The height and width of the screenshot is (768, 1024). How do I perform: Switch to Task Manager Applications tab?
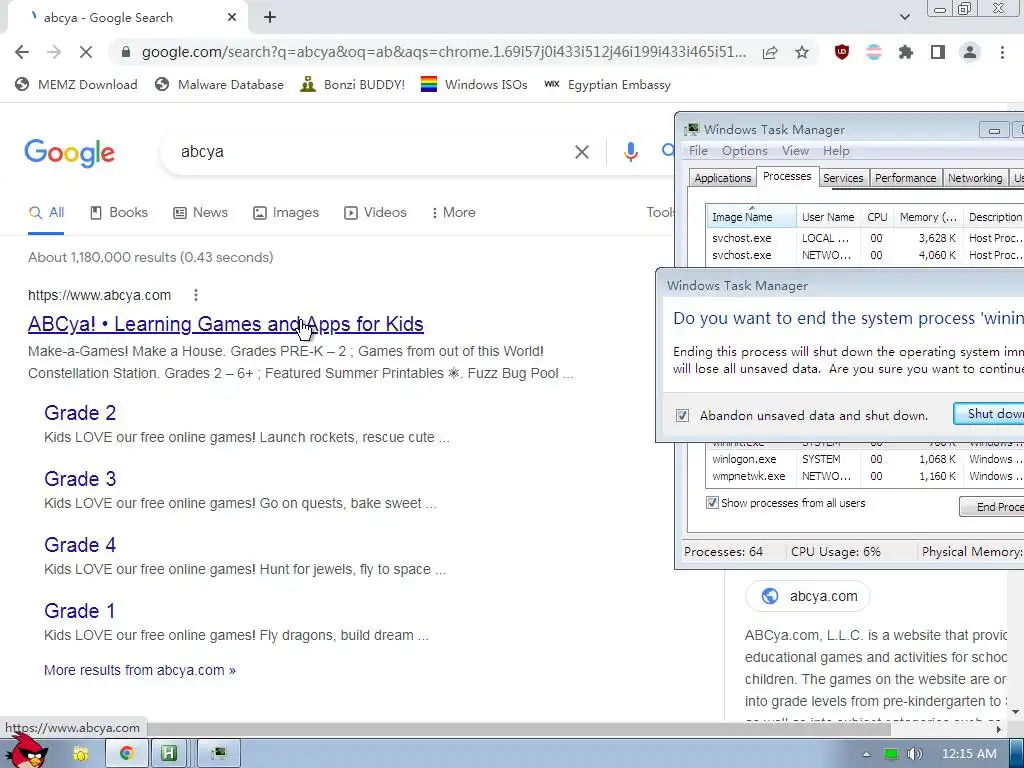(722, 178)
